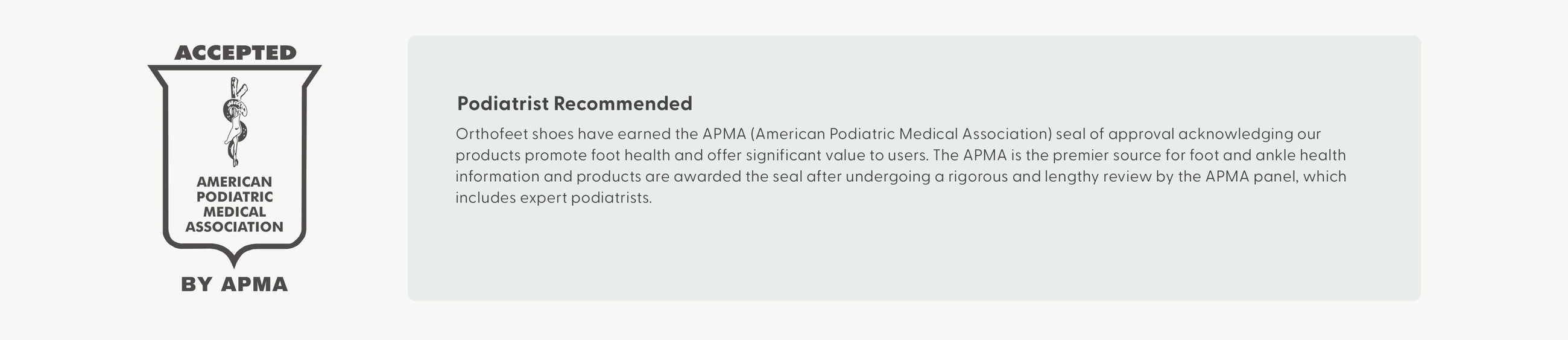
Task: Click "AMERICAN" inside the shield
Action: (235, 182)
